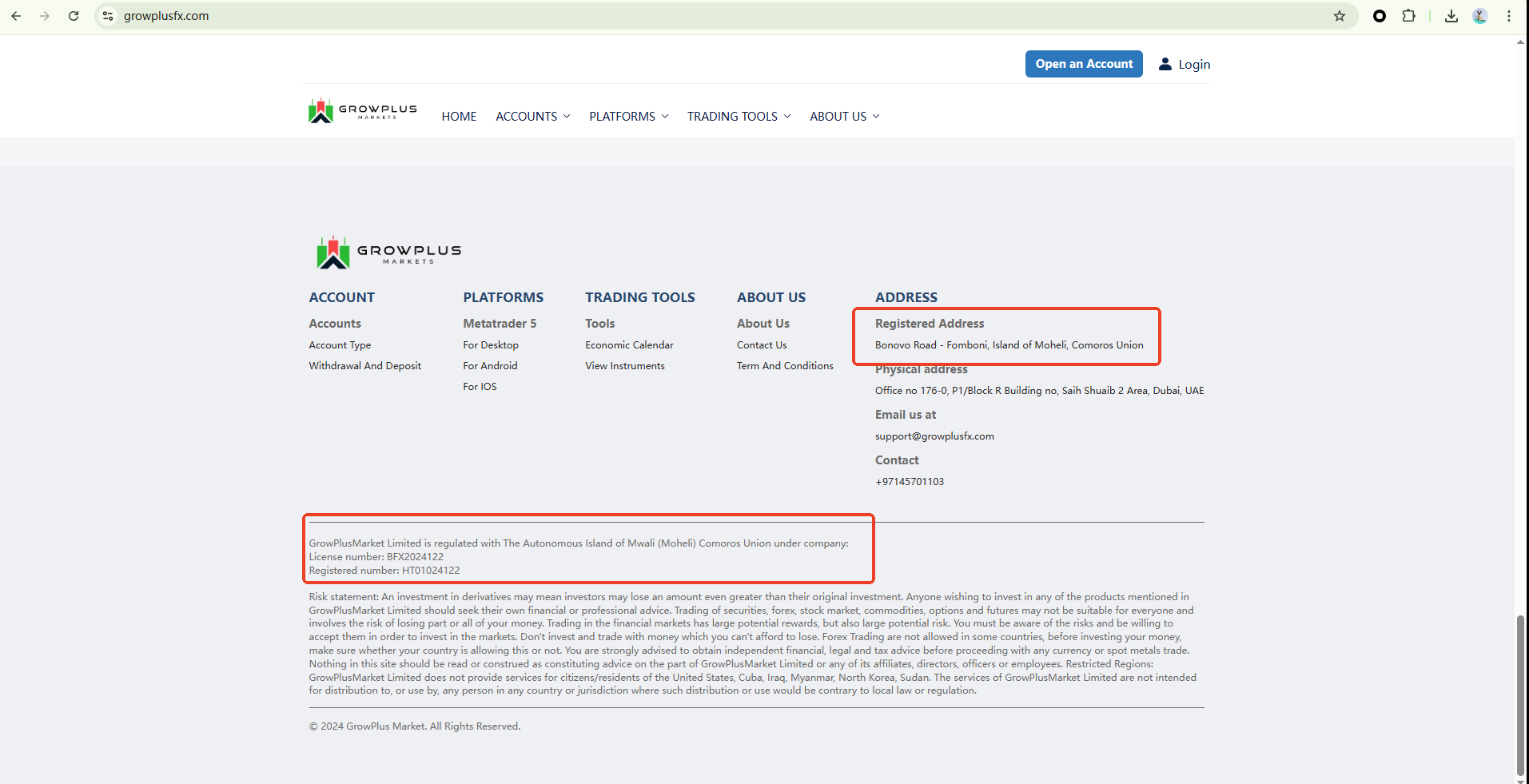
Task: Open browser downloads icon
Action: (1451, 16)
